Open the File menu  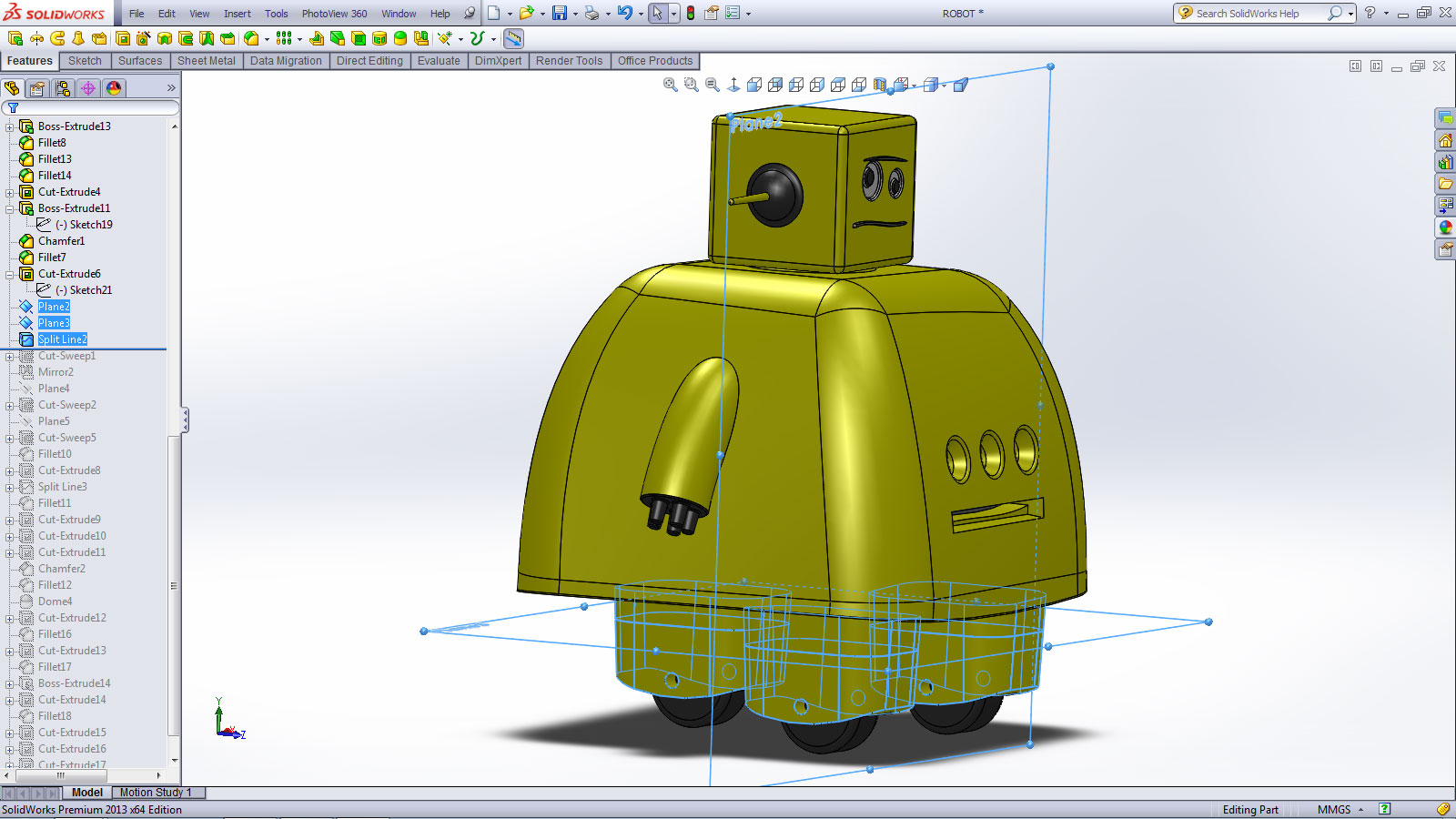click(x=136, y=14)
